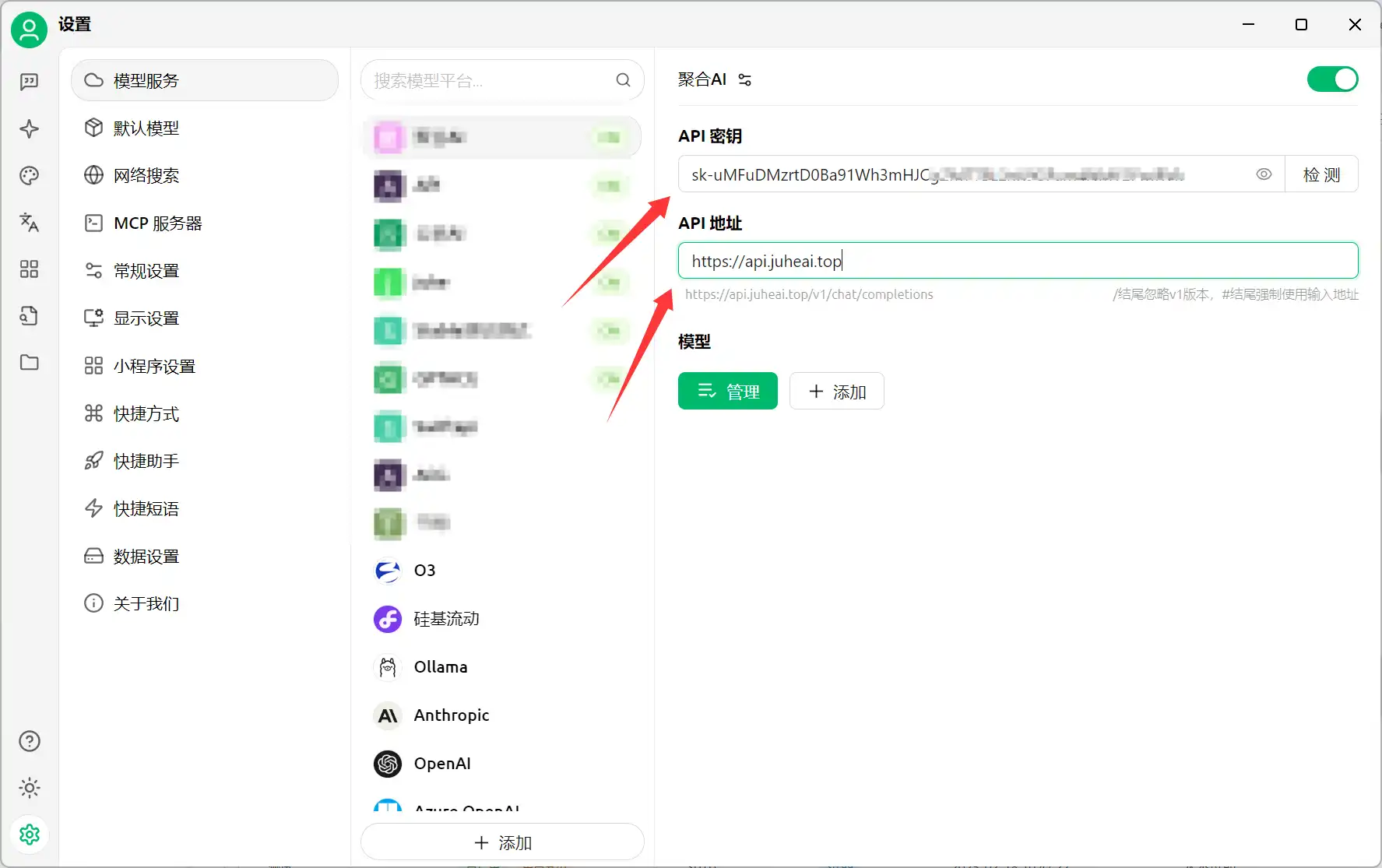Open 显示设置 menu item

coord(205,318)
